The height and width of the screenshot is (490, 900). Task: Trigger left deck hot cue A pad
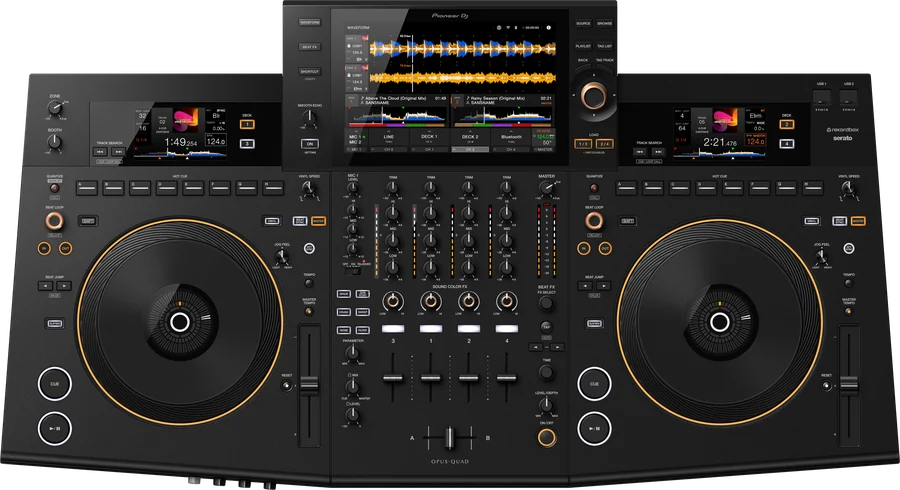coord(87,188)
